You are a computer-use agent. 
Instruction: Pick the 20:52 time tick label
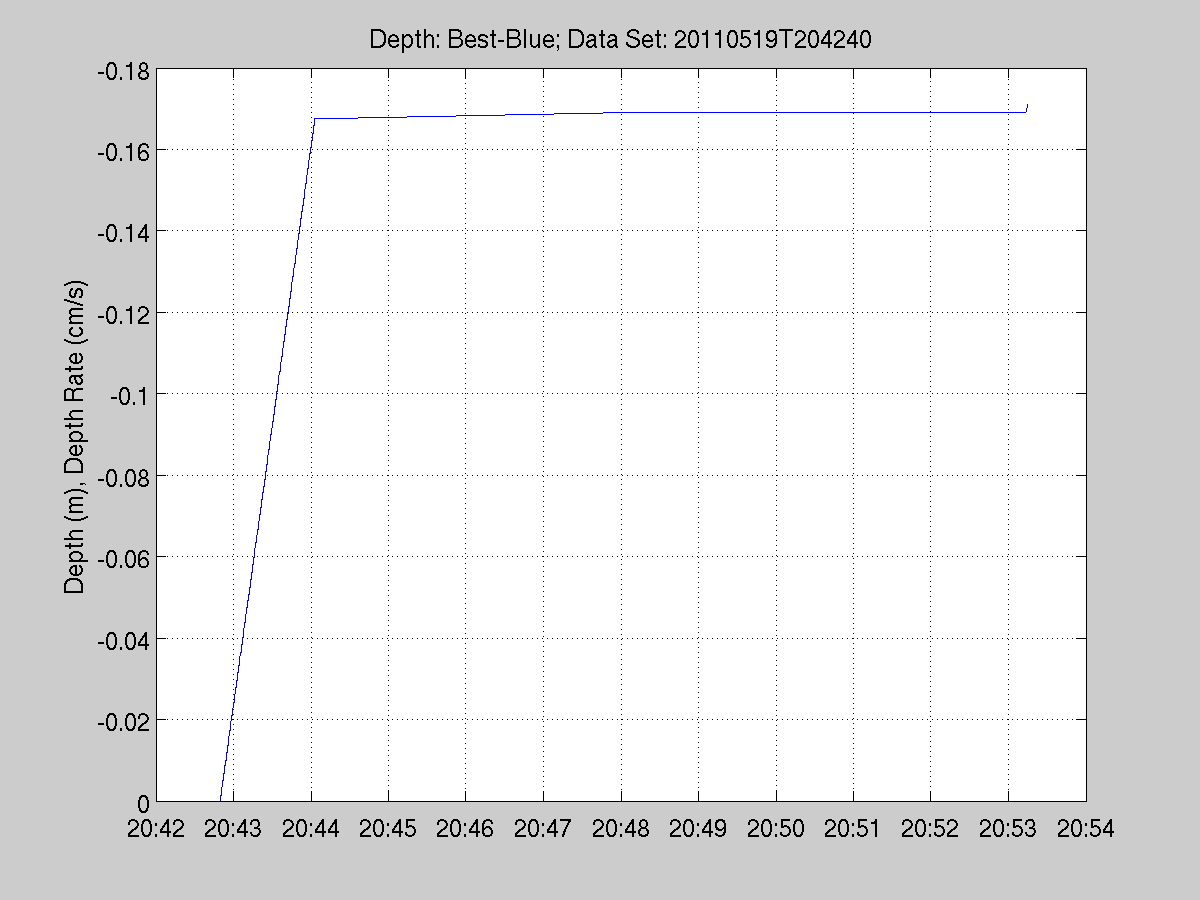coord(931,828)
